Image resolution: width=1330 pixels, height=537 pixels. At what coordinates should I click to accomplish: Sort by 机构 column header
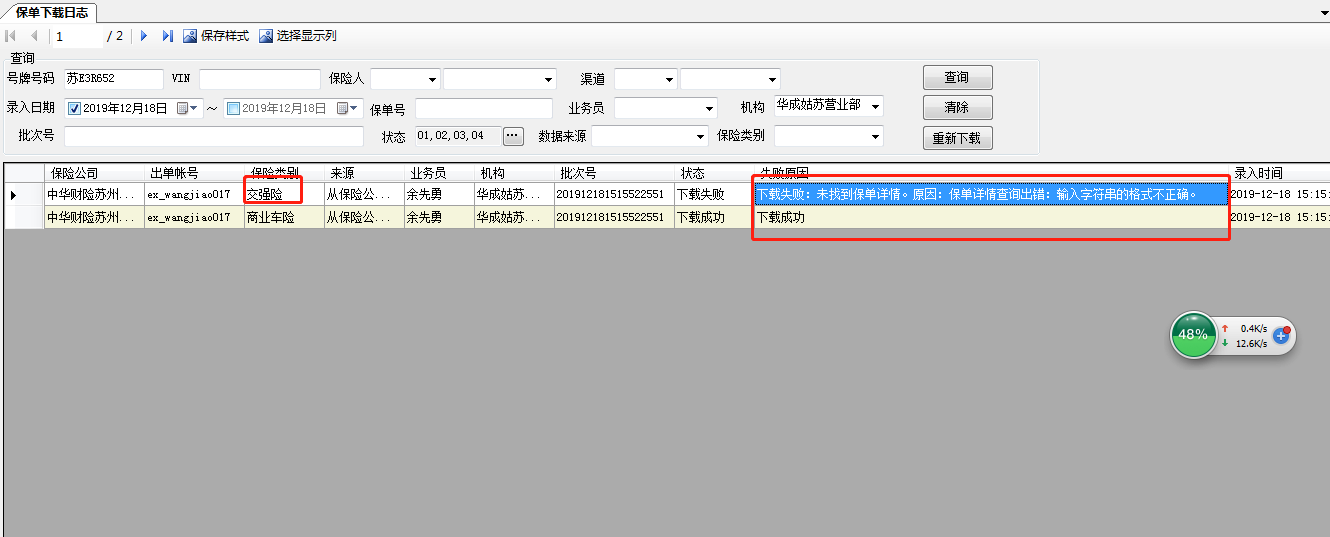point(514,173)
